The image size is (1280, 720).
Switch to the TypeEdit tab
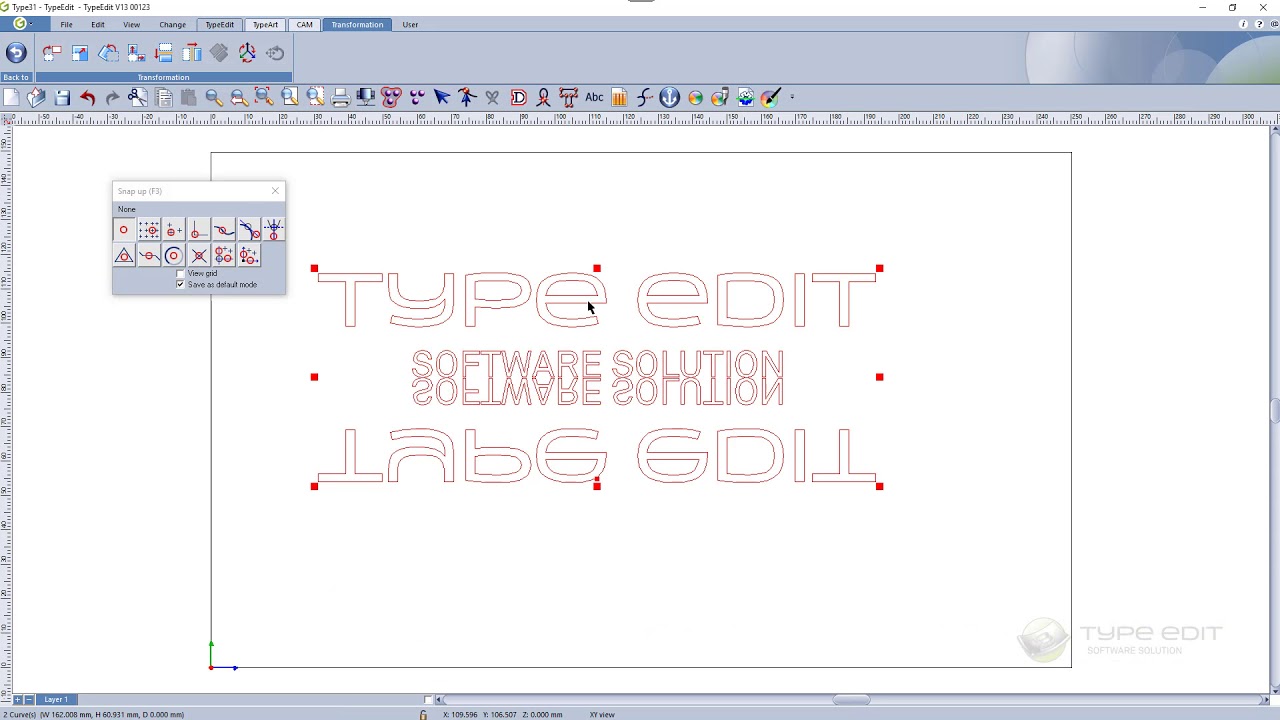click(219, 24)
